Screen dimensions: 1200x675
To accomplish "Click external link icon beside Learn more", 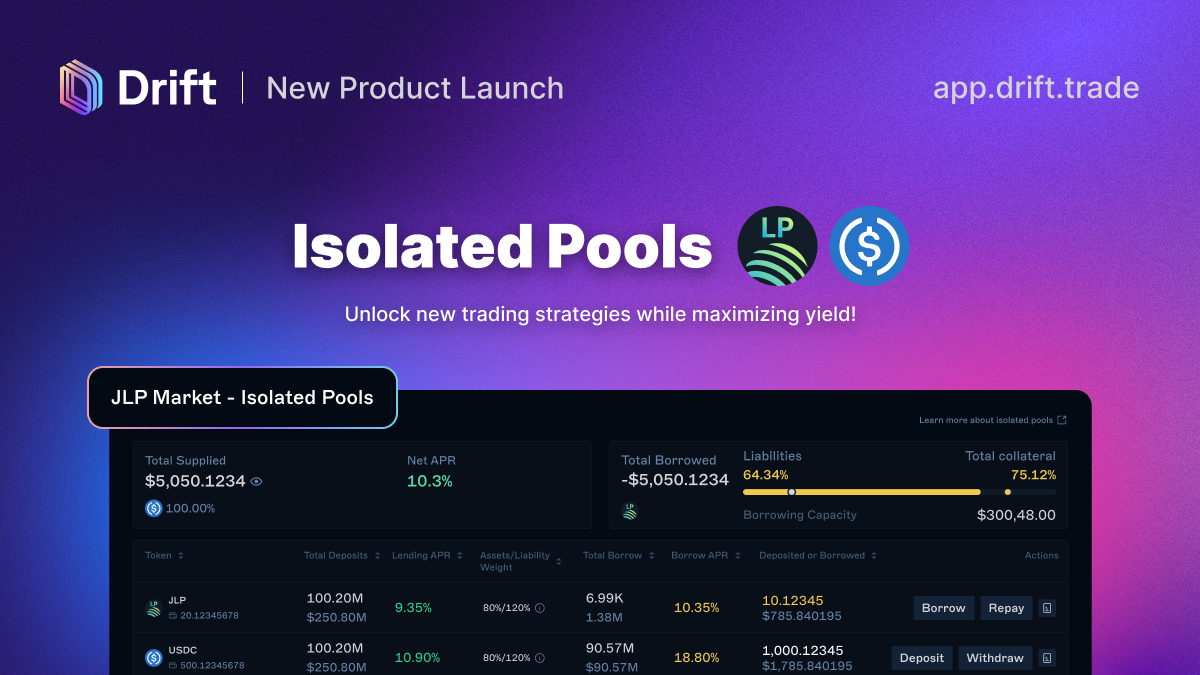I will [1062, 420].
